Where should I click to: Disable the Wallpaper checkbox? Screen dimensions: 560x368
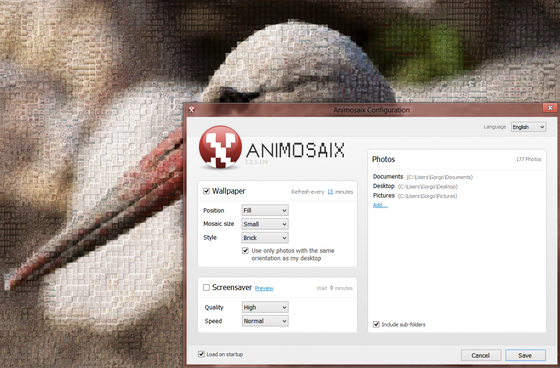click(206, 191)
